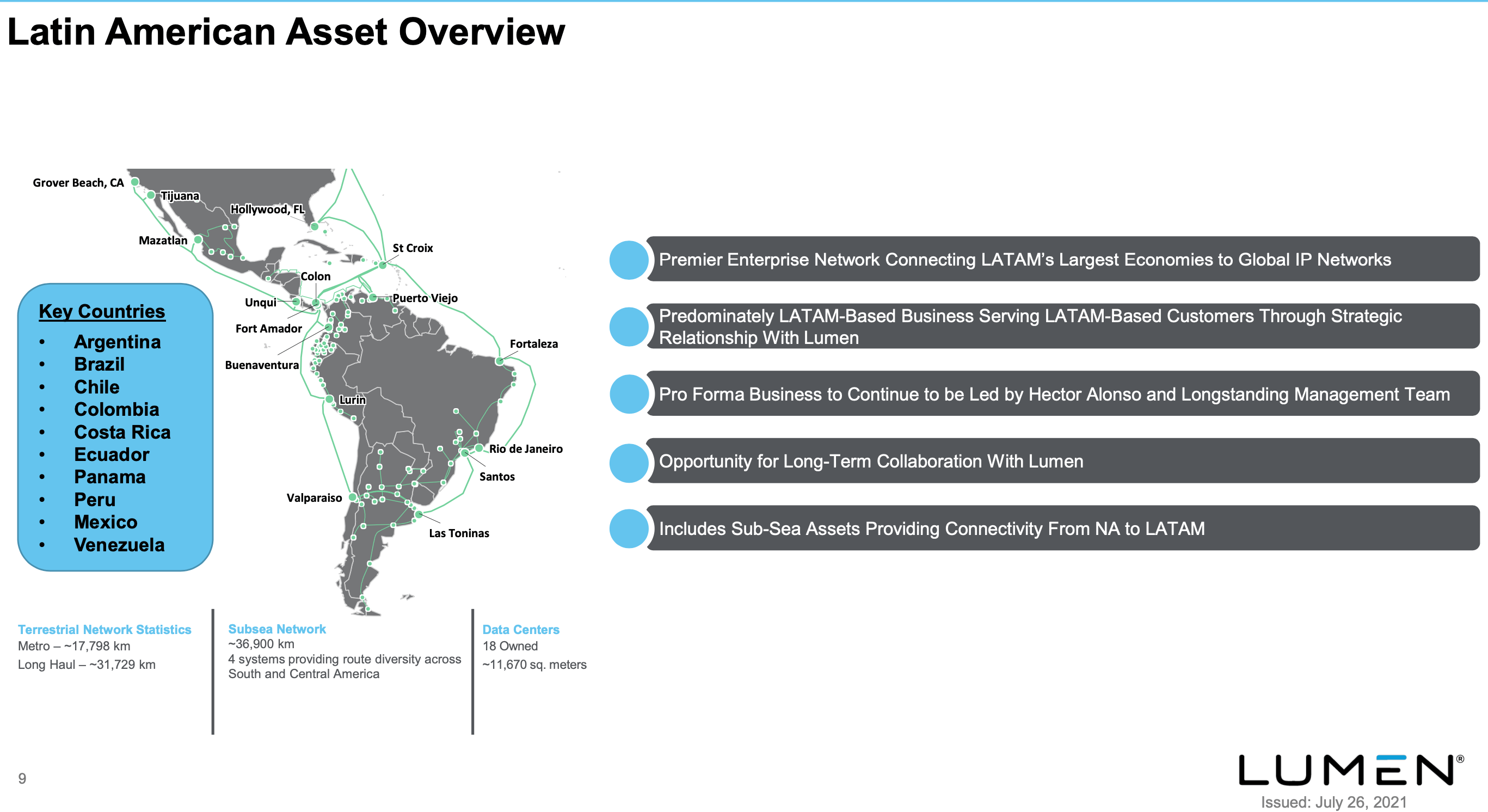
Task: Click the Subsea Network heading
Action: (276, 629)
